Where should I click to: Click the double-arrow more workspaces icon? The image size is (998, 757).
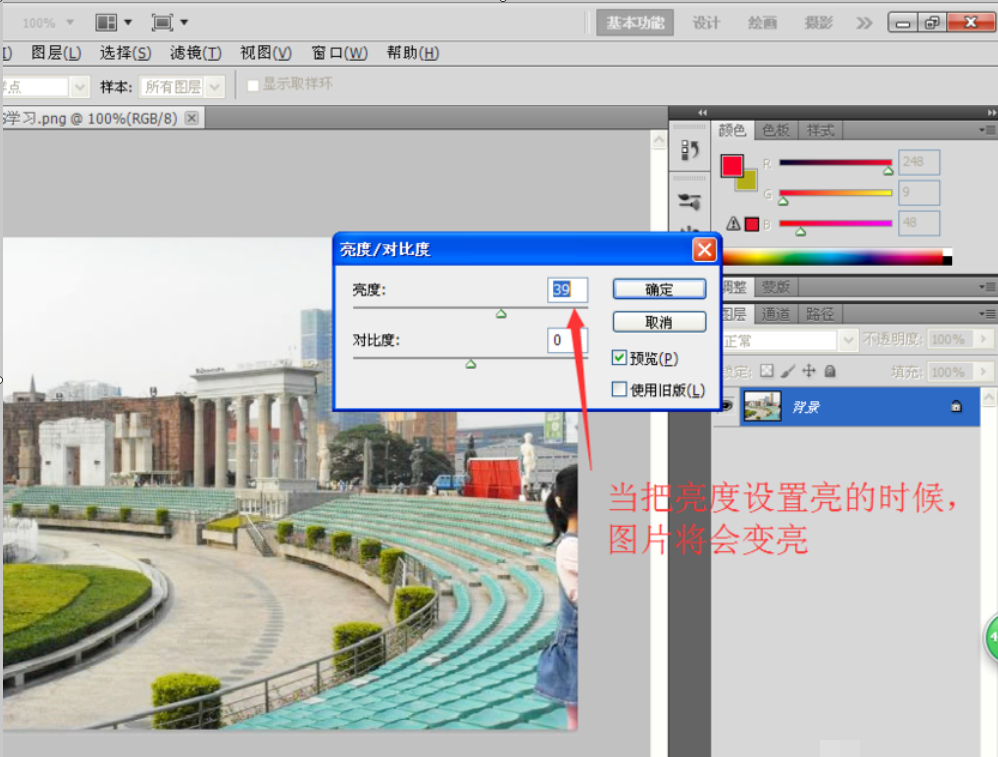pyautogui.click(x=864, y=23)
